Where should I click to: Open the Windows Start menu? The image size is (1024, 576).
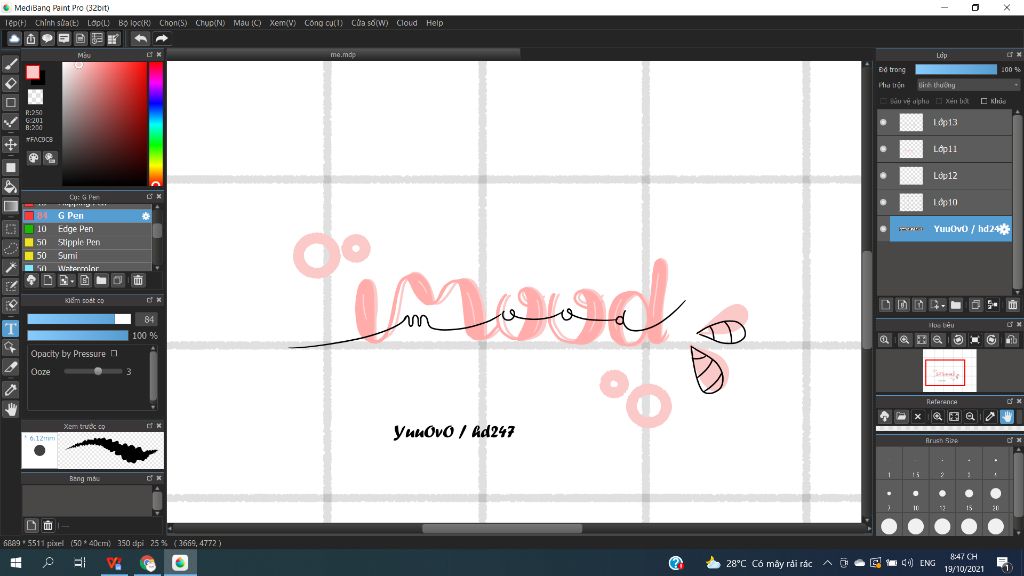pos(16,563)
